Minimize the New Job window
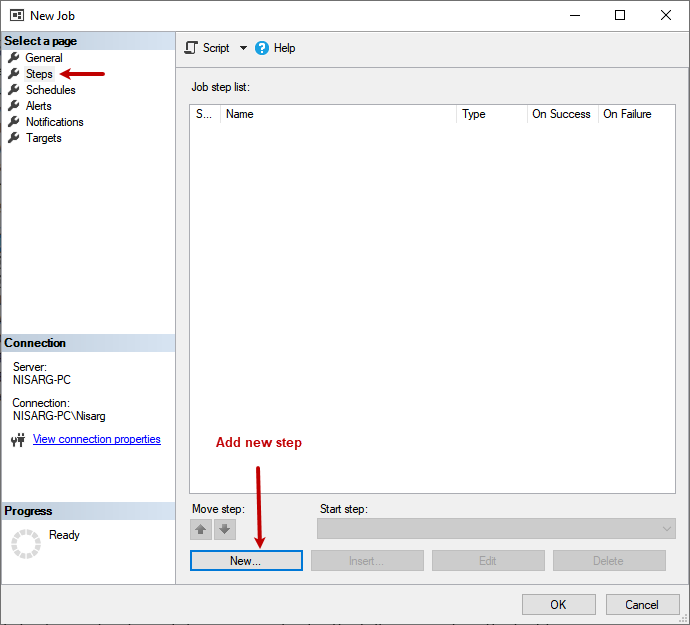This screenshot has height=625, width=690. 575,15
